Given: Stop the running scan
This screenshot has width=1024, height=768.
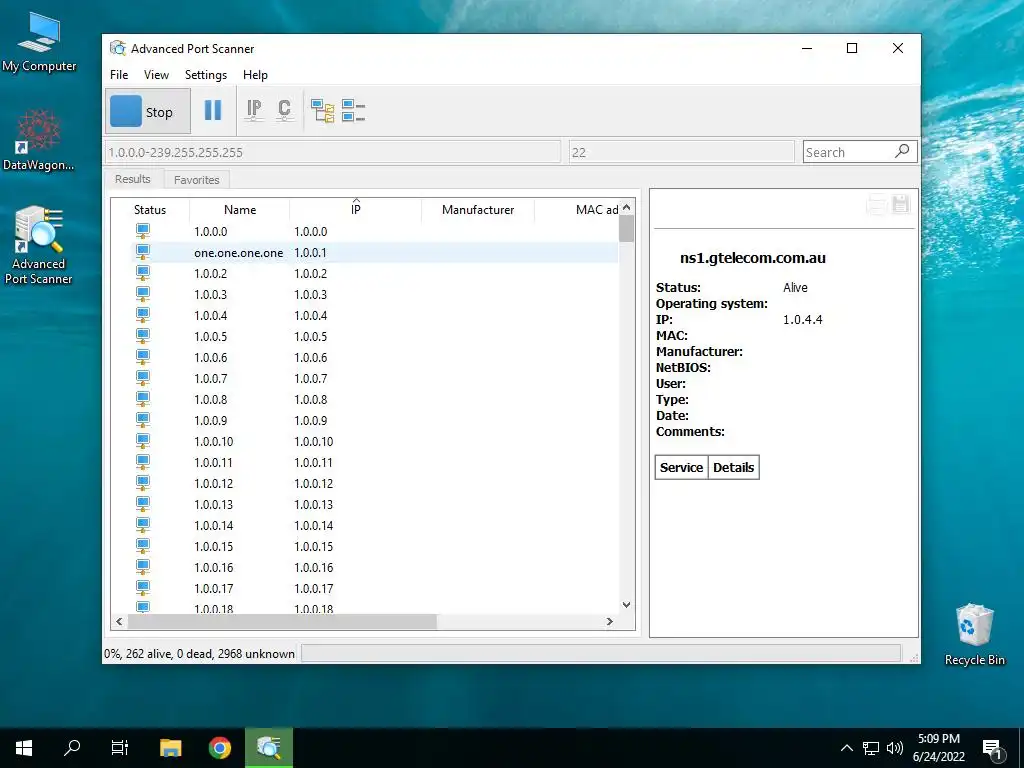Looking at the screenshot, I should click(x=148, y=112).
